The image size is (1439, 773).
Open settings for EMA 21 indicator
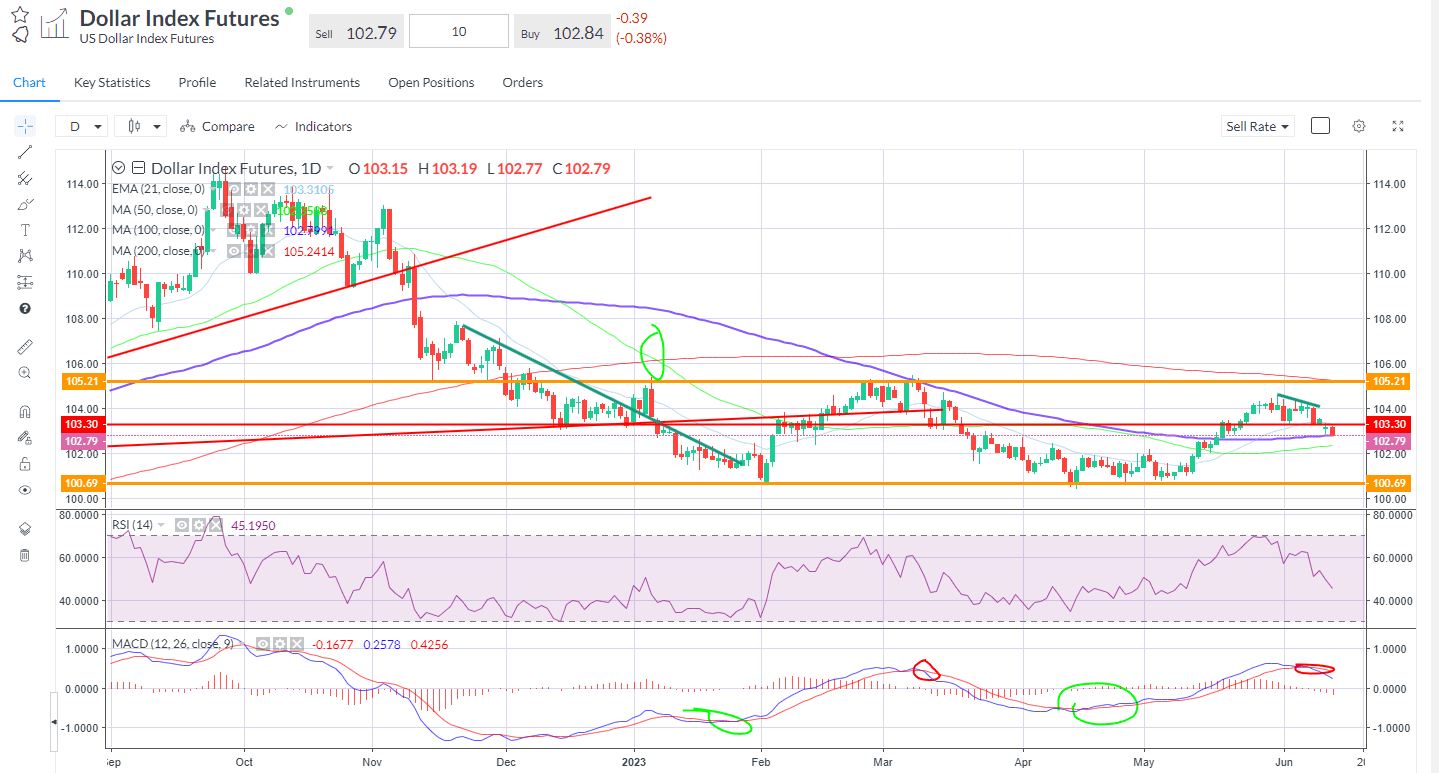(251, 189)
